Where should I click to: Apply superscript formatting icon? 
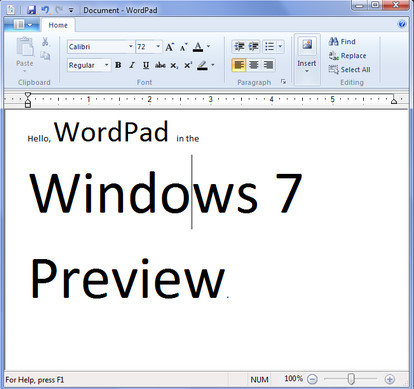188,65
